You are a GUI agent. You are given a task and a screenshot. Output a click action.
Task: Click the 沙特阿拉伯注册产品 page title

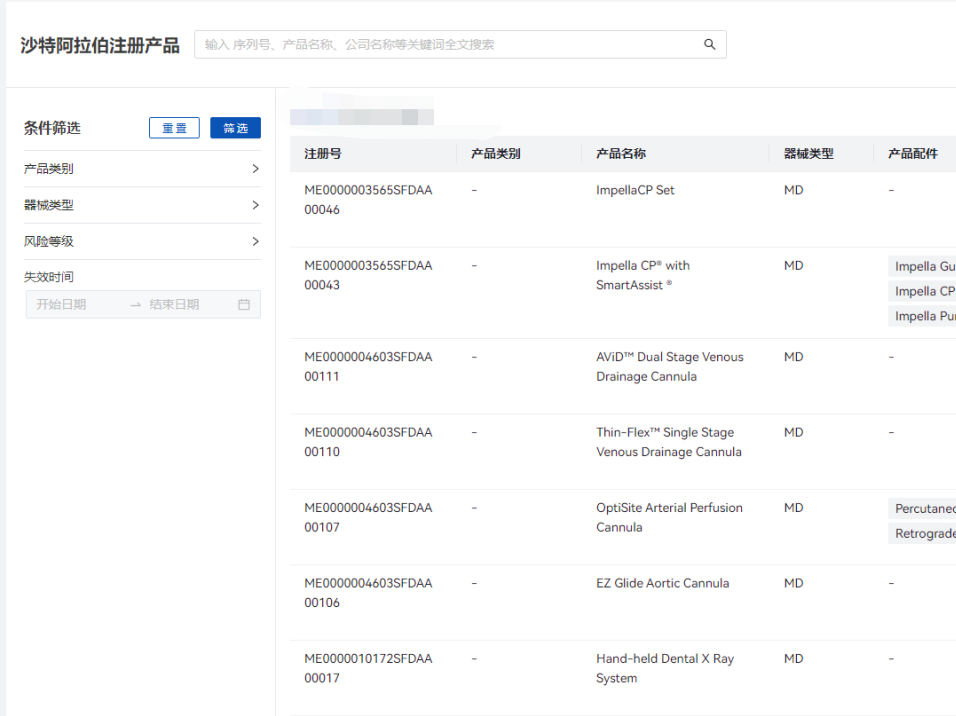[100, 46]
